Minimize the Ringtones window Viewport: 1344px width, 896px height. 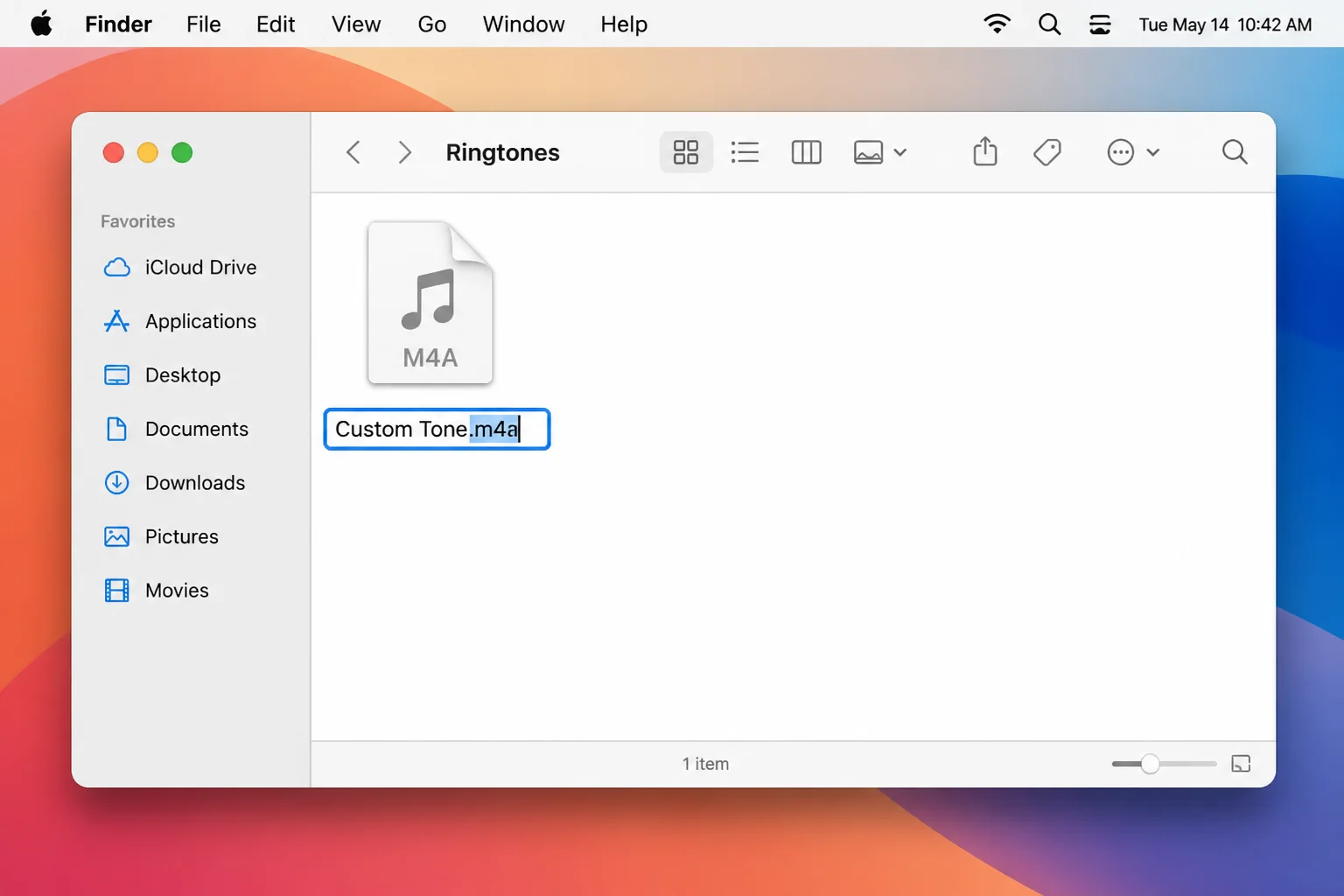148,152
